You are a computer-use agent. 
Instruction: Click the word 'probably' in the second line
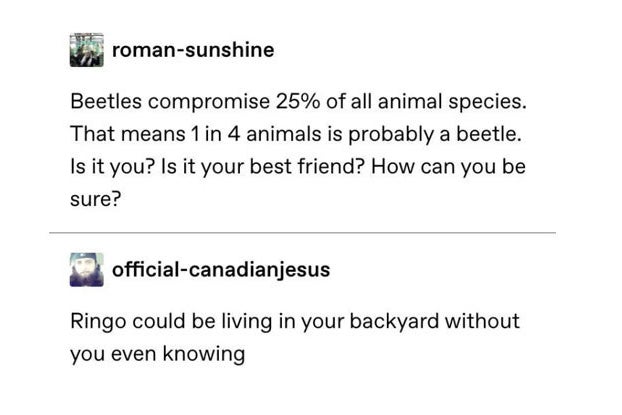(x=391, y=134)
